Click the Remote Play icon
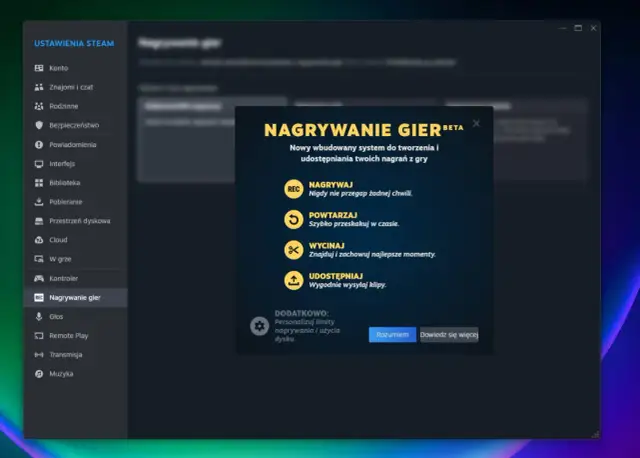 click(39, 336)
